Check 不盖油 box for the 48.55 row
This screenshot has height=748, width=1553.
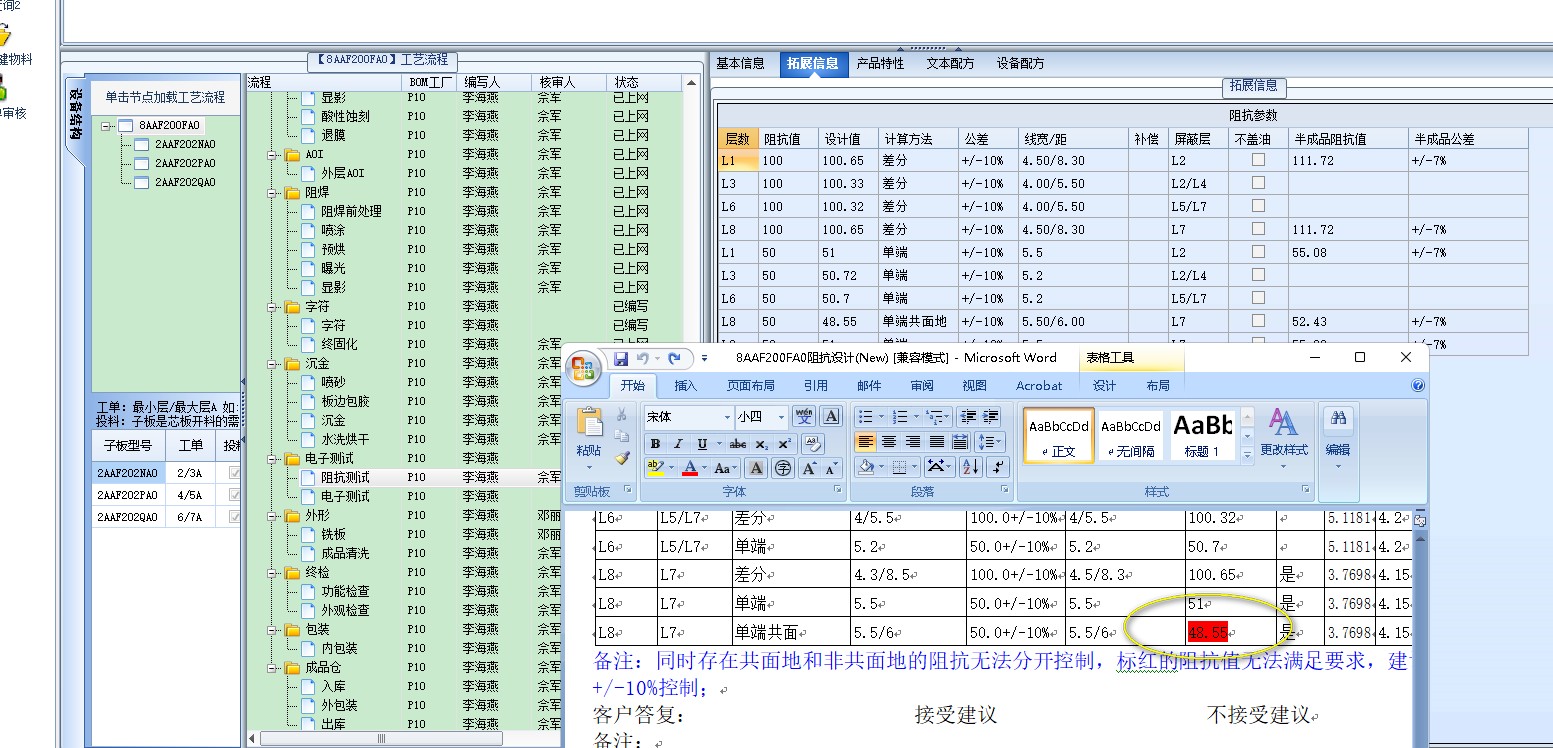point(1258,321)
